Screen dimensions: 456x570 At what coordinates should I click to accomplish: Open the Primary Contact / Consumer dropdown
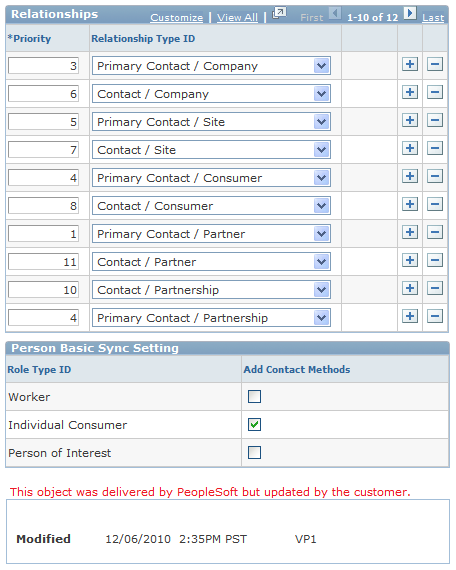pyautogui.click(x=211, y=178)
